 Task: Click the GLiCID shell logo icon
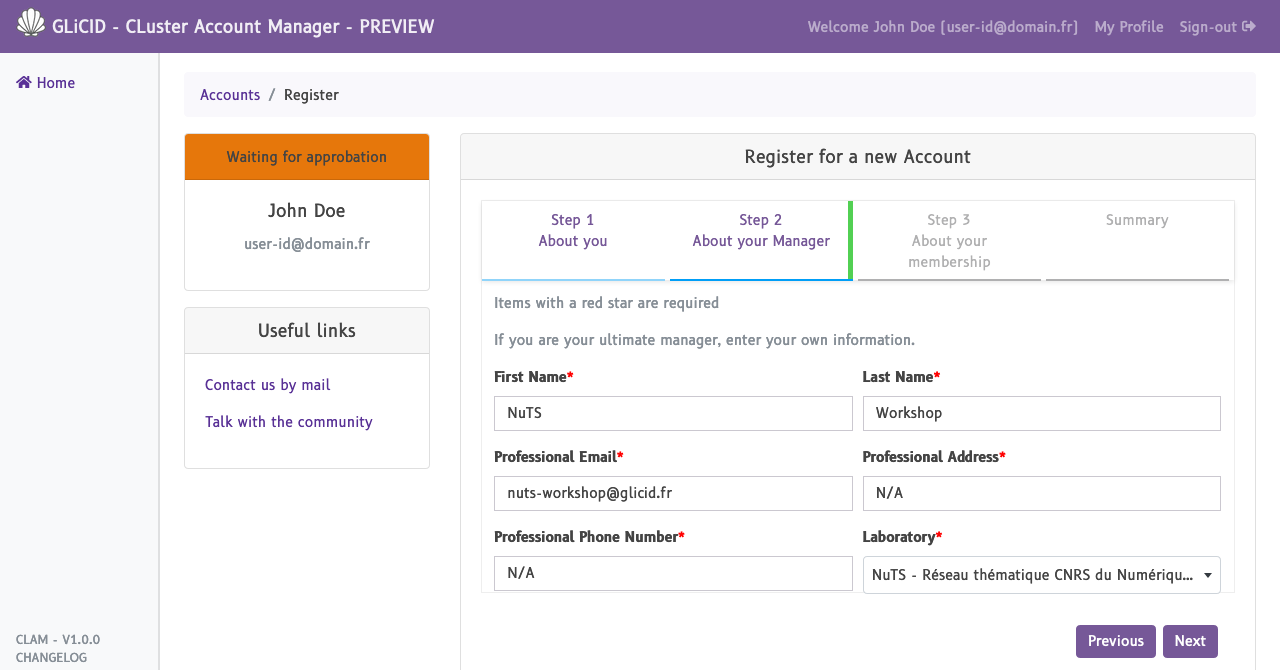click(x=31, y=23)
